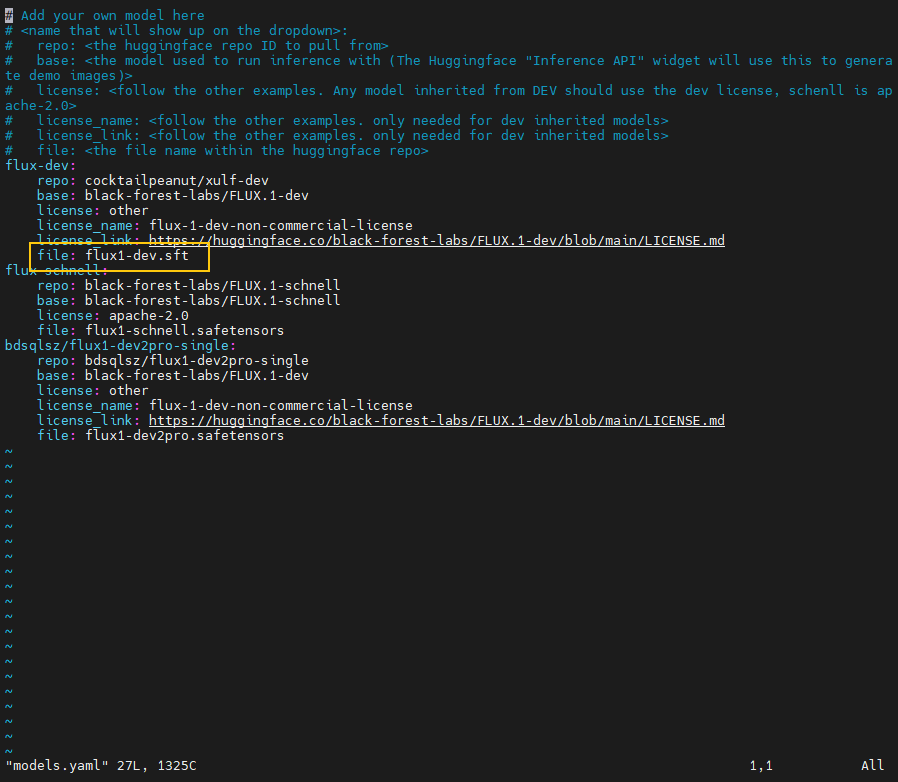This screenshot has width=898, height=782.
Task: Click the 'All' scroll indicator in status line
Action: click(x=873, y=765)
